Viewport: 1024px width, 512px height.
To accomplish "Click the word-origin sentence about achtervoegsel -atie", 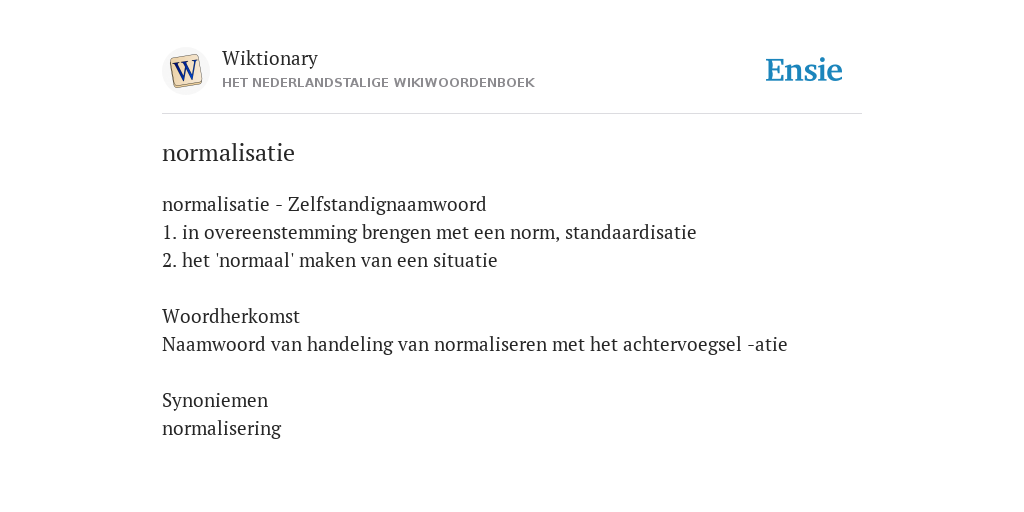I will pos(475,344).
